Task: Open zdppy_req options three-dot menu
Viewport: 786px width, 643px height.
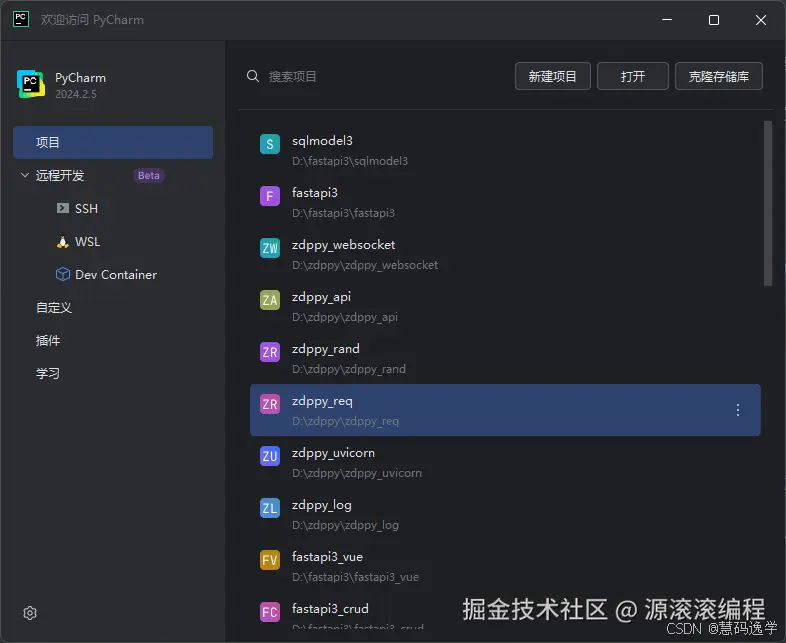Action: pos(738,410)
